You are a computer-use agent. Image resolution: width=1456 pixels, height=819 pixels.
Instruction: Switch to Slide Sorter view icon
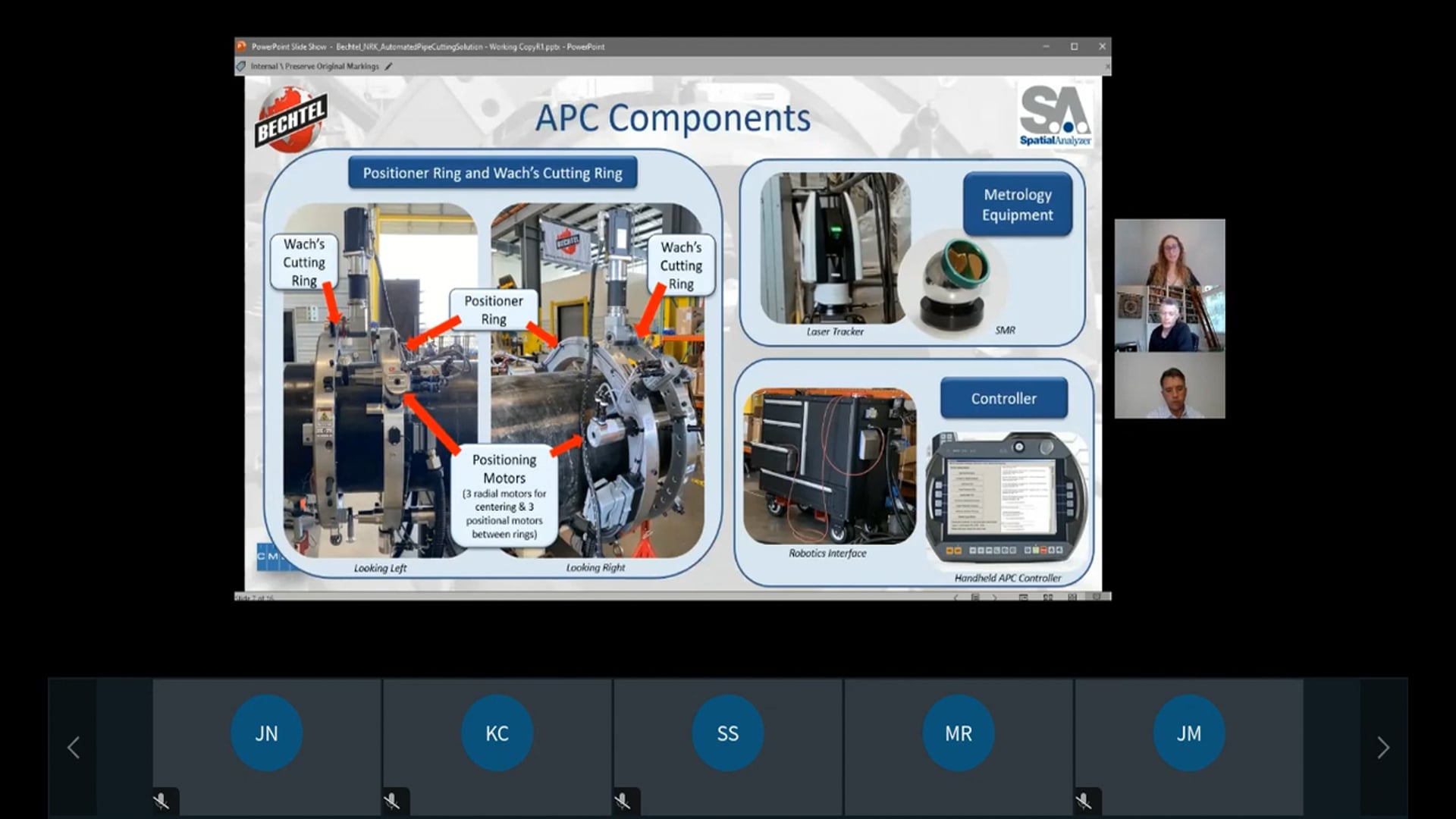pyautogui.click(x=1048, y=598)
